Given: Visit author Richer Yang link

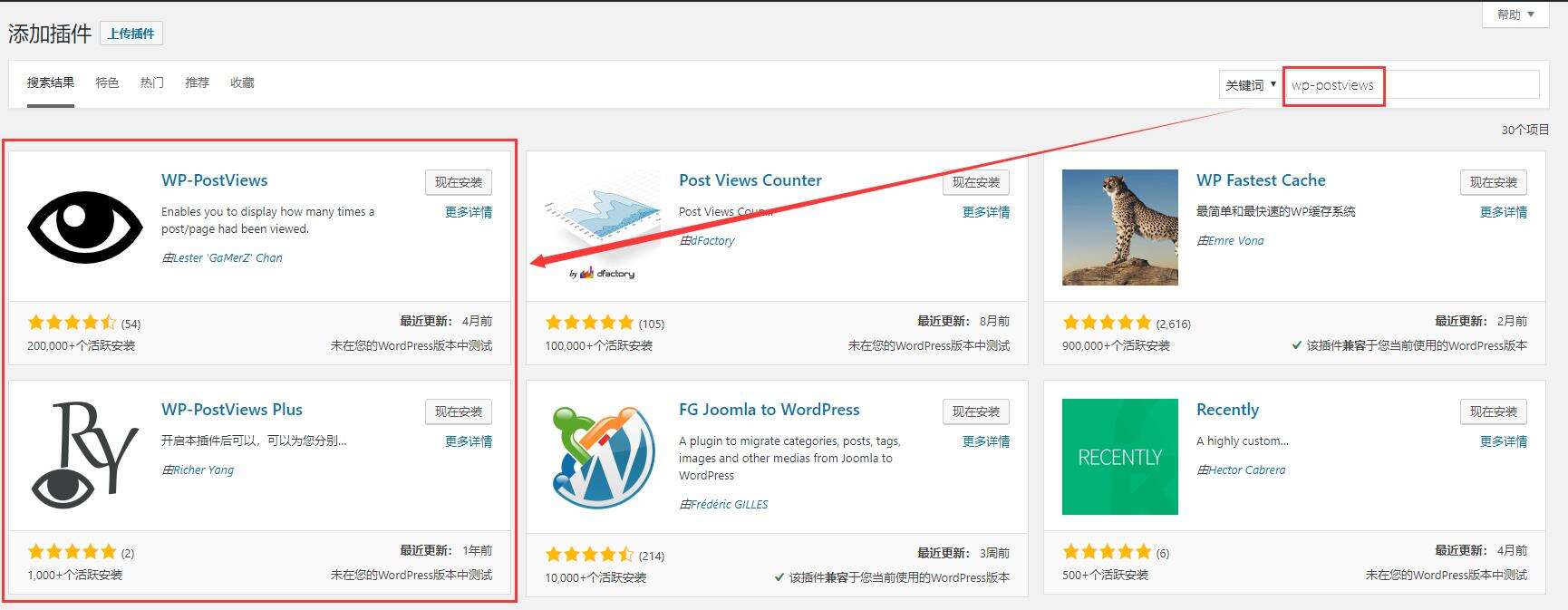Looking at the screenshot, I should [x=203, y=470].
